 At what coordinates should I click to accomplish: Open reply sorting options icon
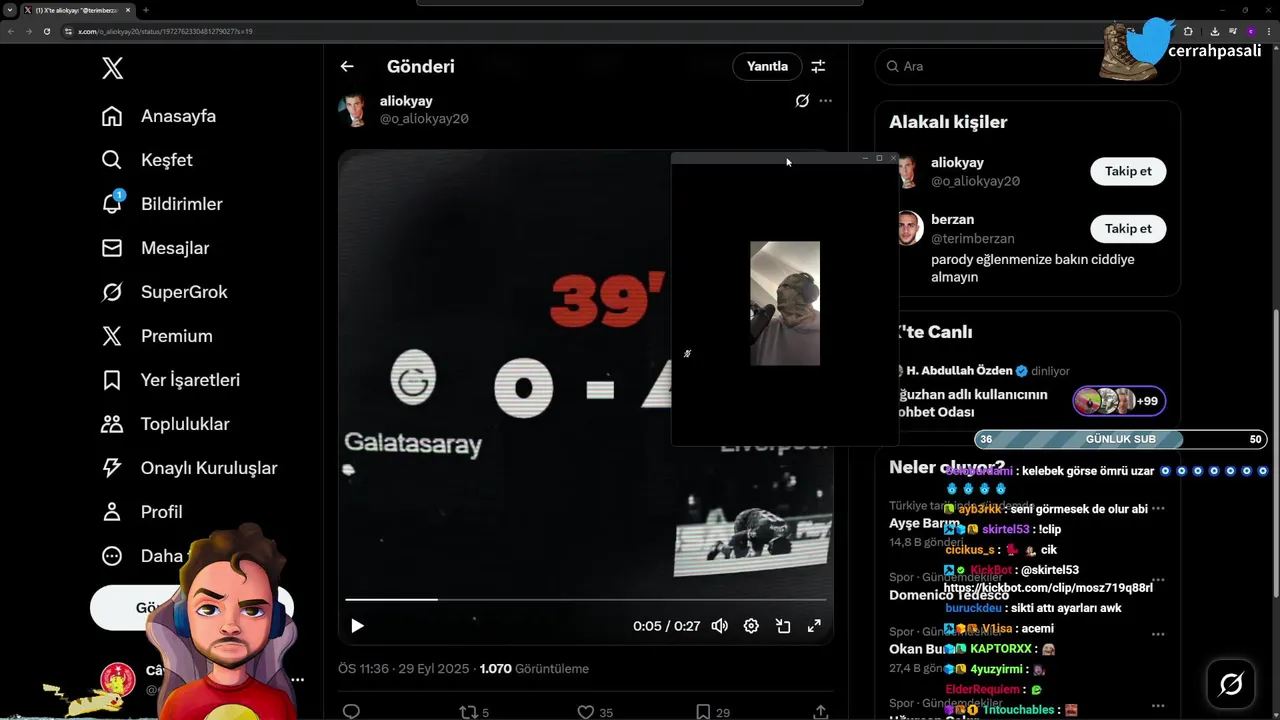coord(818,66)
